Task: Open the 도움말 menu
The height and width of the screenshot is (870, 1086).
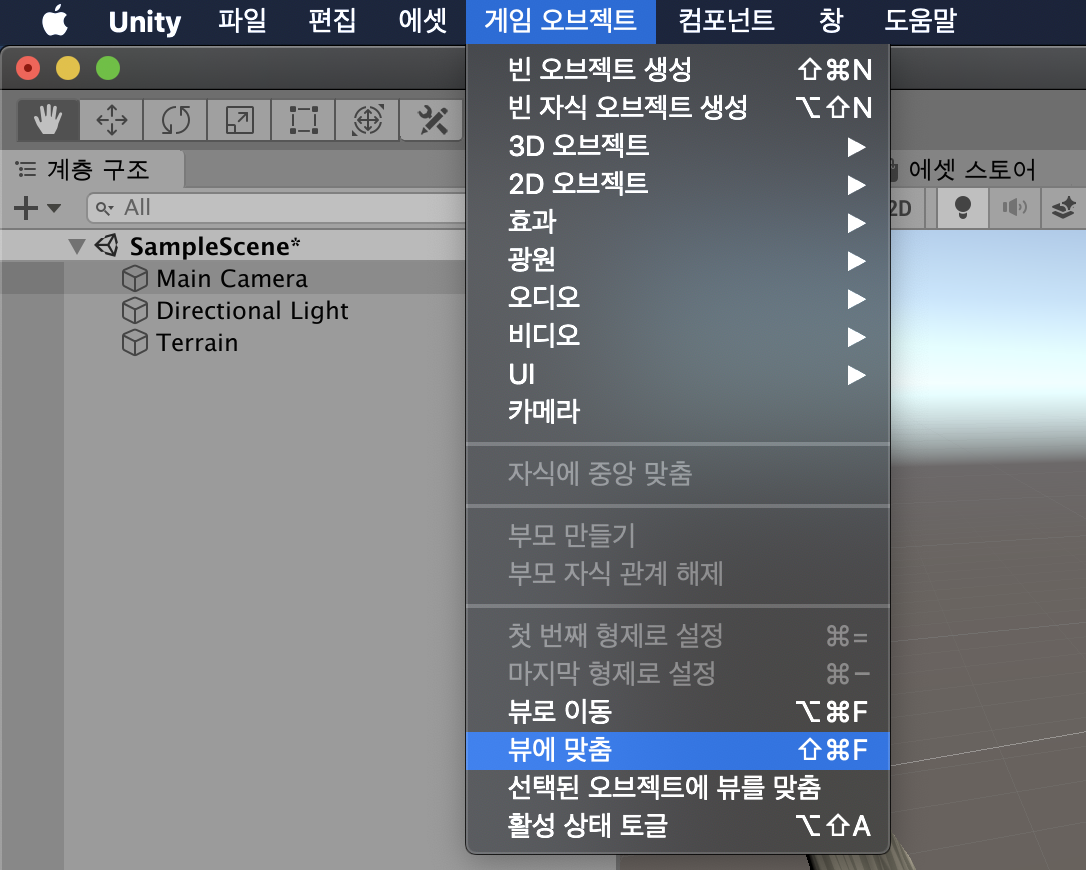Action: [x=920, y=21]
